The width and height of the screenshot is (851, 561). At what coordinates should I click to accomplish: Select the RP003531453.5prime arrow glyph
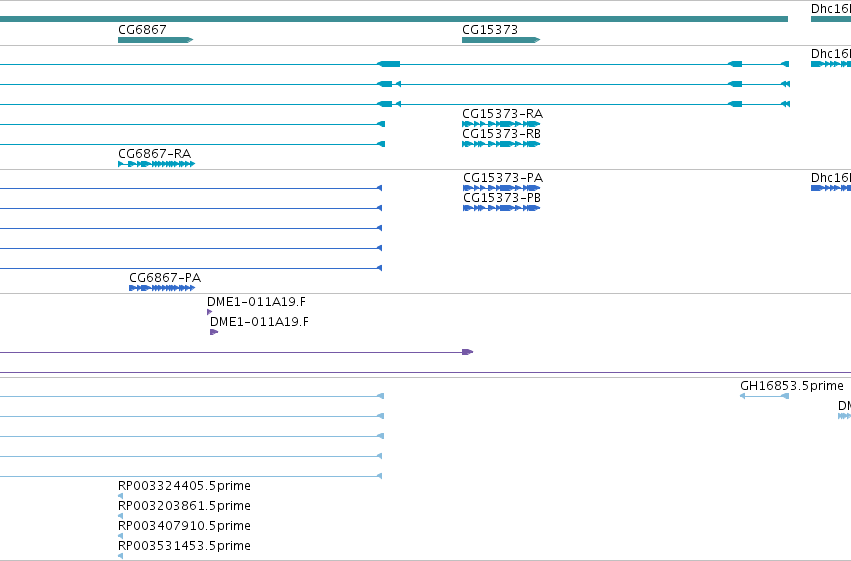click(x=120, y=556)
